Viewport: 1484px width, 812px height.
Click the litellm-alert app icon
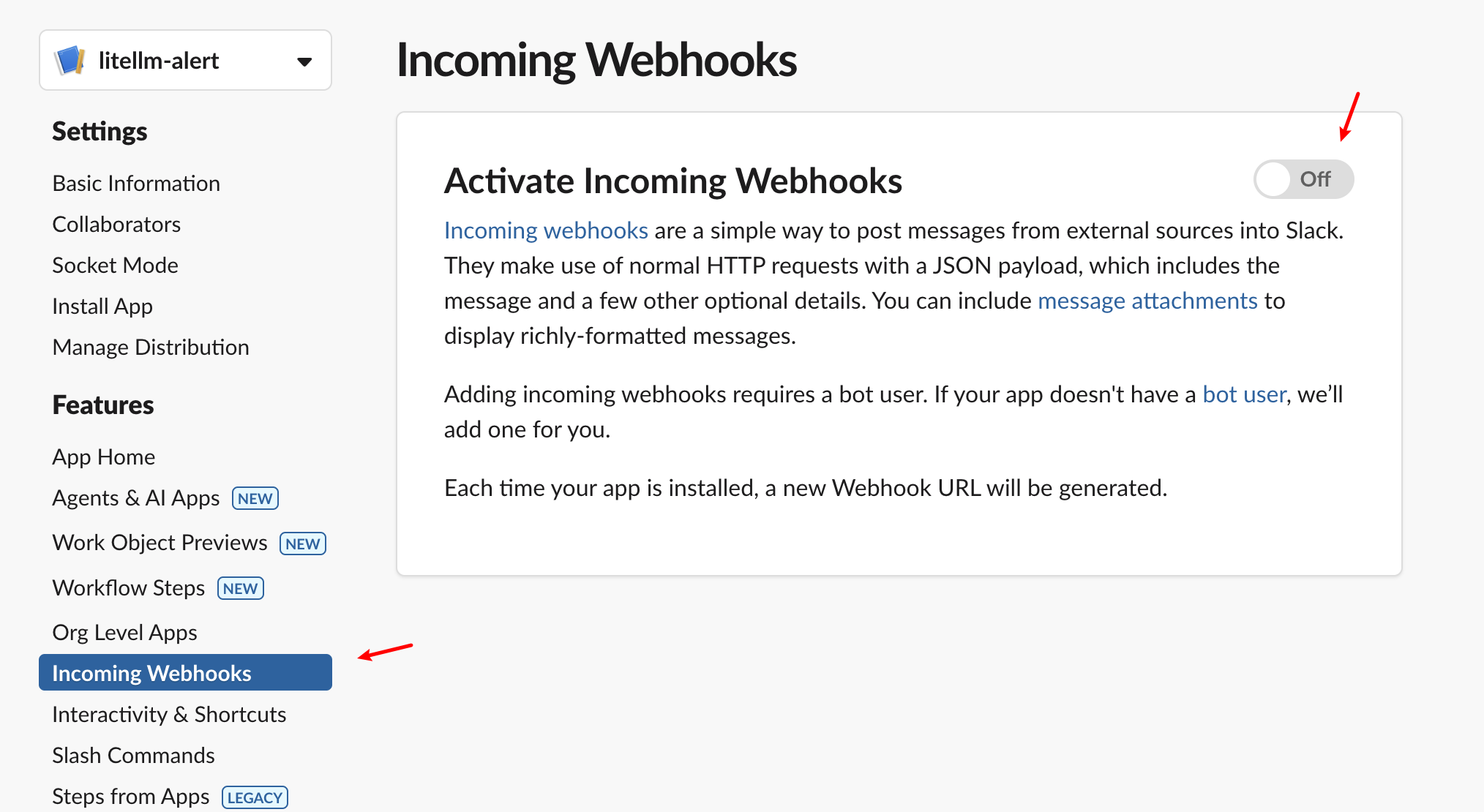[70, 60]
